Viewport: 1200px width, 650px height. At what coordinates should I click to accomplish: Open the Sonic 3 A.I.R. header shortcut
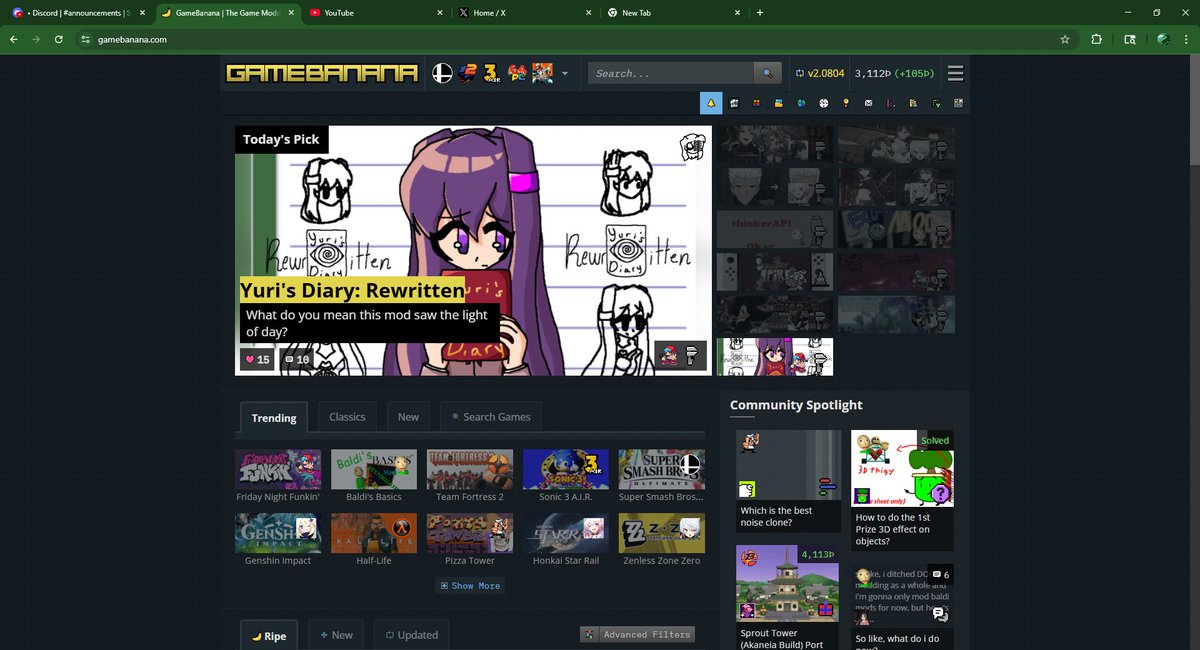[x=491, y=73]
